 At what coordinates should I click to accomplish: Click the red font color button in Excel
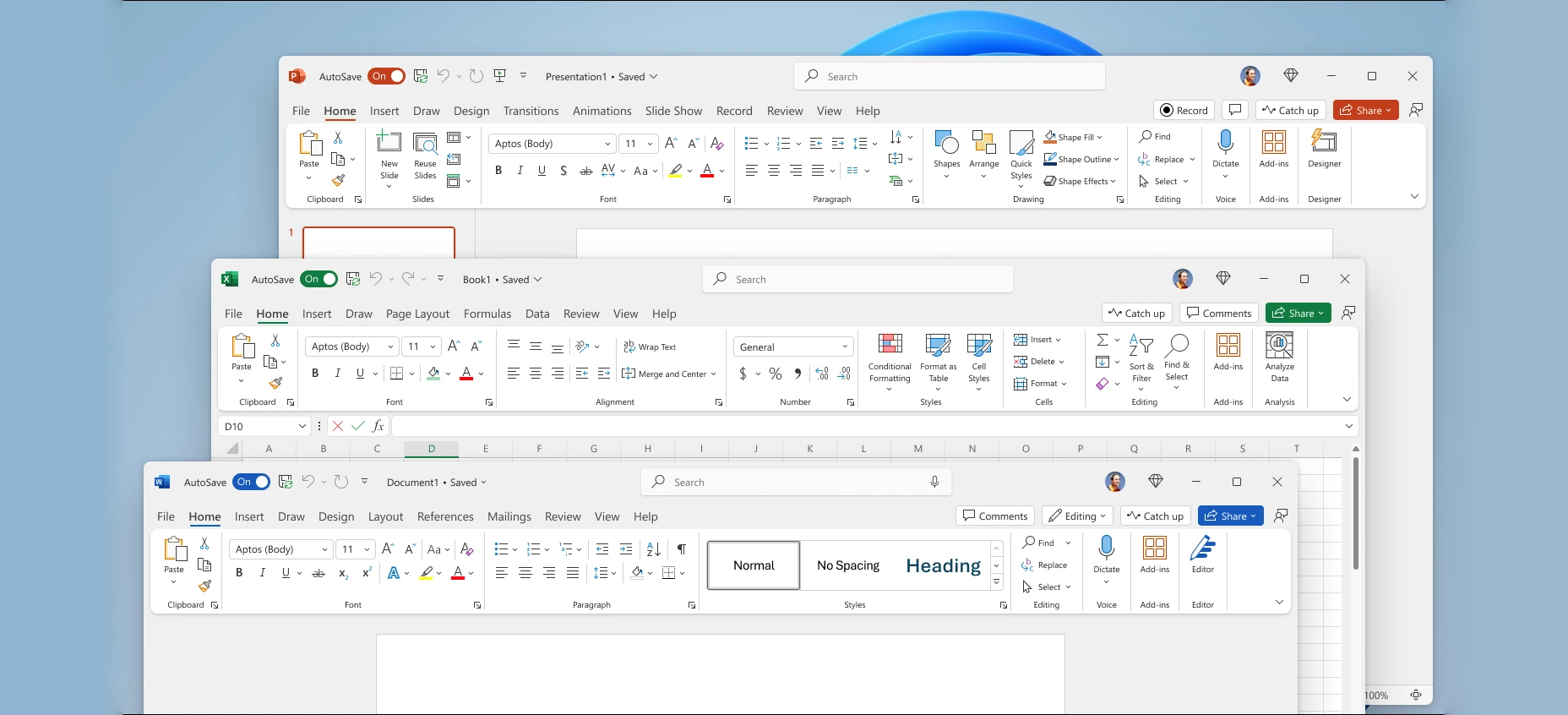pyautogui.click(x=466, y=374)
